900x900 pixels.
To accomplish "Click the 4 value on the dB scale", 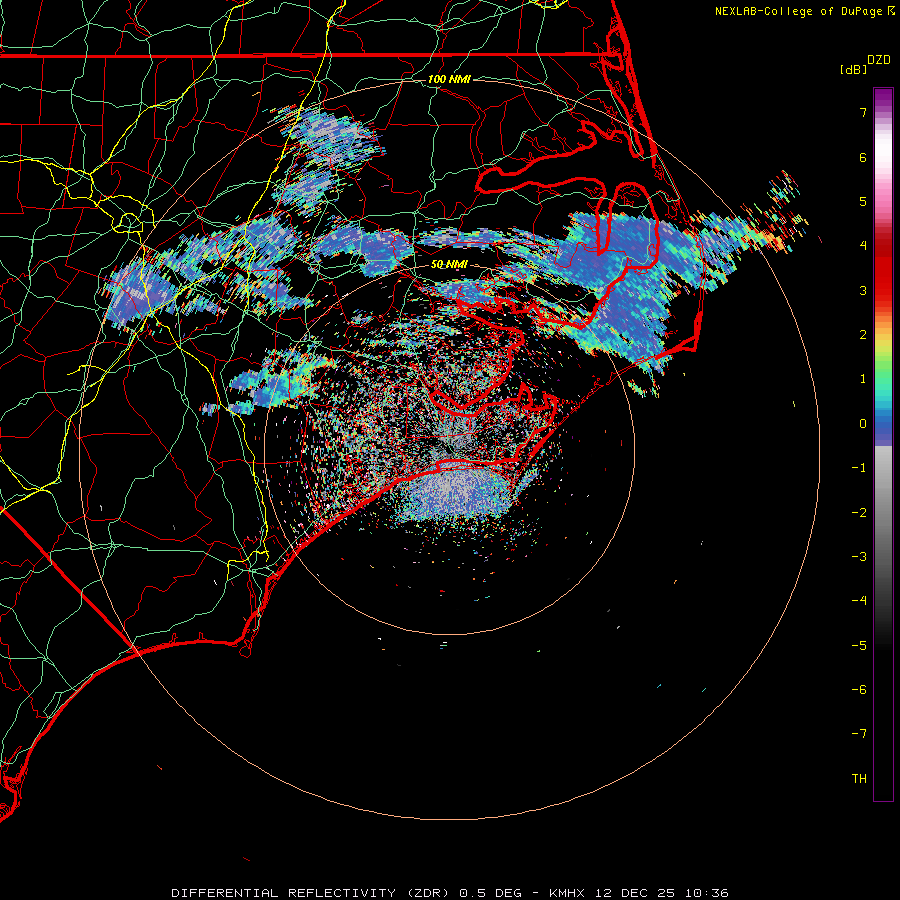I will tap(863, 246).
